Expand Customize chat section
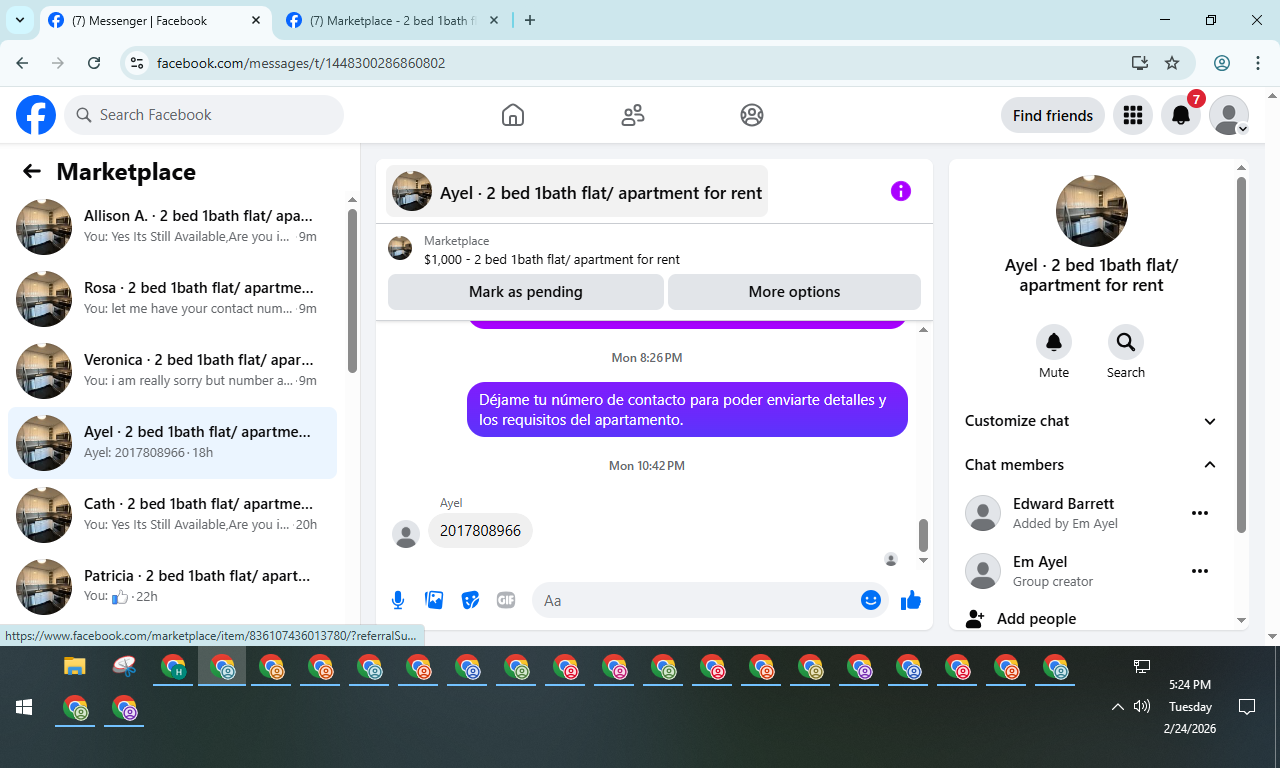This screenshot has width=1280, height=768. (1092, 421)
